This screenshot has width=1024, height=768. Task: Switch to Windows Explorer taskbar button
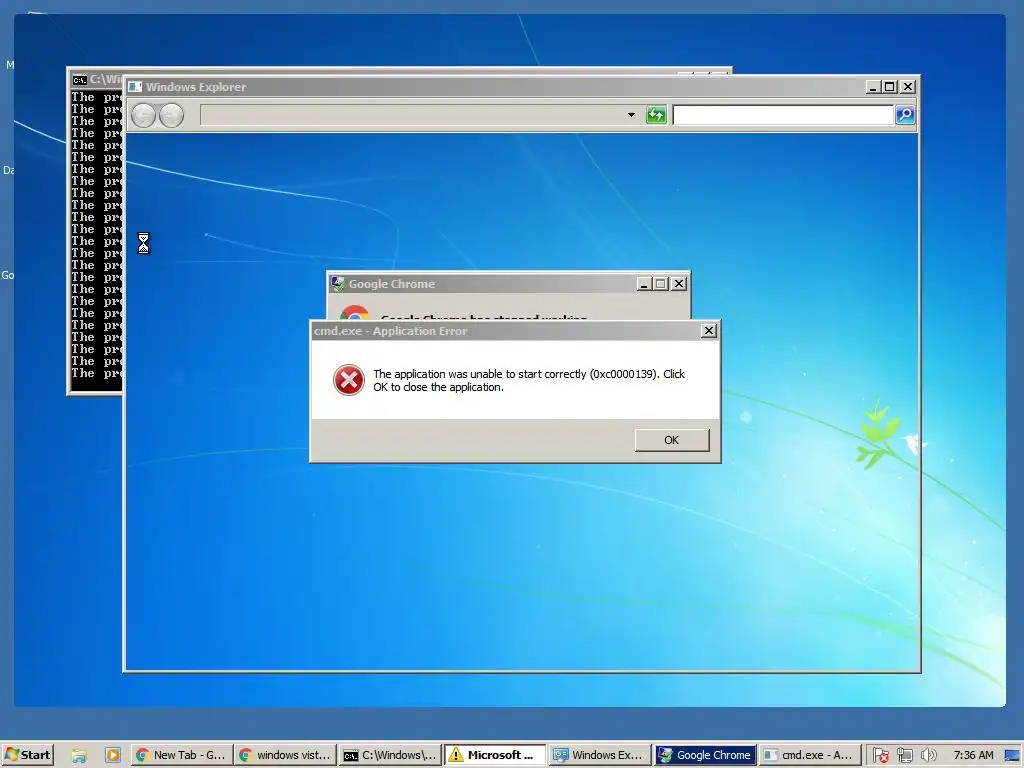[x=600, y=755]
